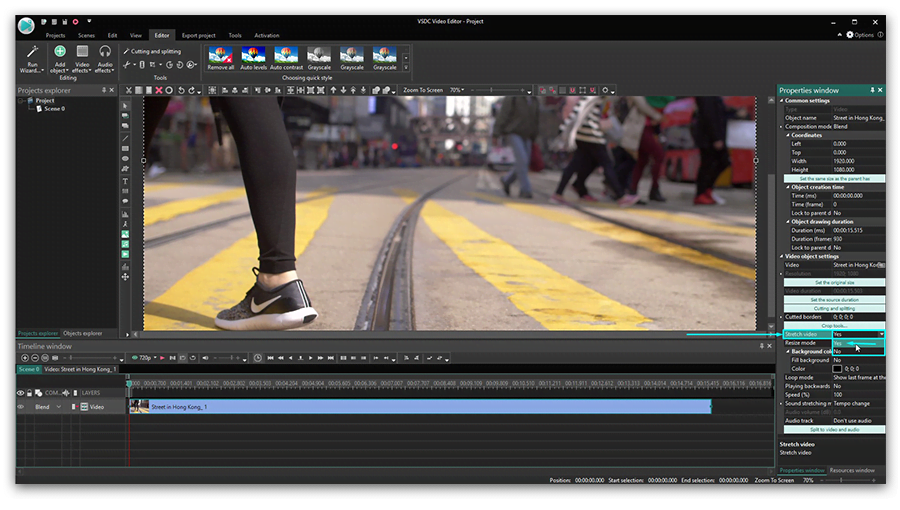Expand the Zoom To Screen dropdown
Viewport: 900px width, 510px height.
pyautogui.click(x=463, y=90)
